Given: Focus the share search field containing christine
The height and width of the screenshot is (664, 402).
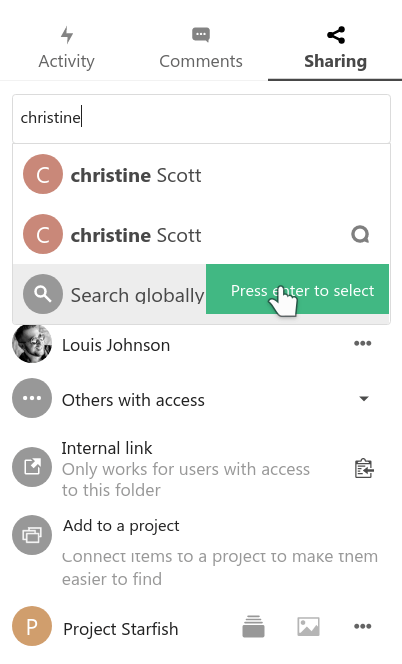Looking at the screenshot, I should [x=201, y=119].
